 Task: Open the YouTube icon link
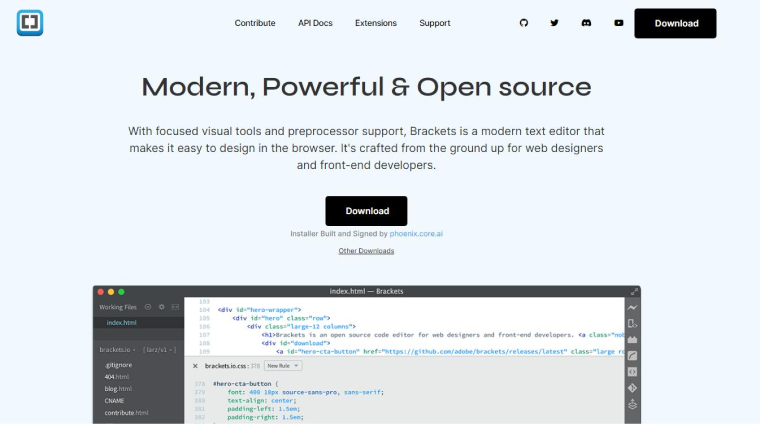click(618, 23)
